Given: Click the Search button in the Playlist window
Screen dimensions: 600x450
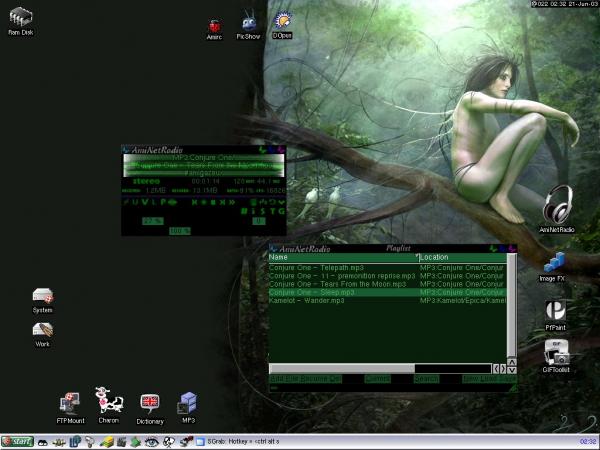Looking at the screenshot, I should (426, 379).
